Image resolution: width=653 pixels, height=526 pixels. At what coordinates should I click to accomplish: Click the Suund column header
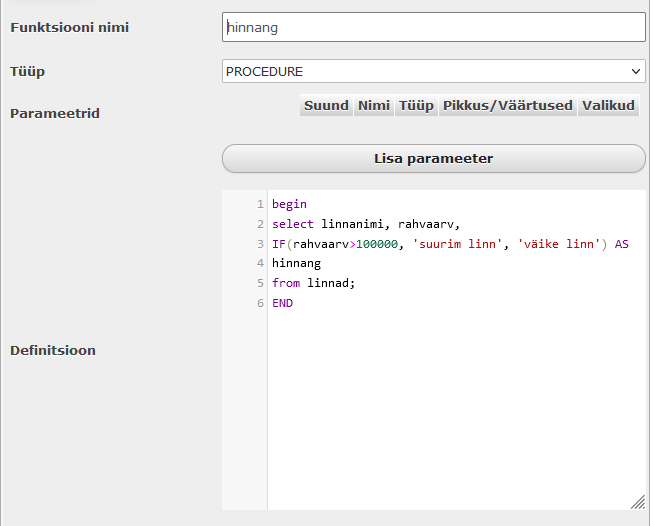click(326, 105)
